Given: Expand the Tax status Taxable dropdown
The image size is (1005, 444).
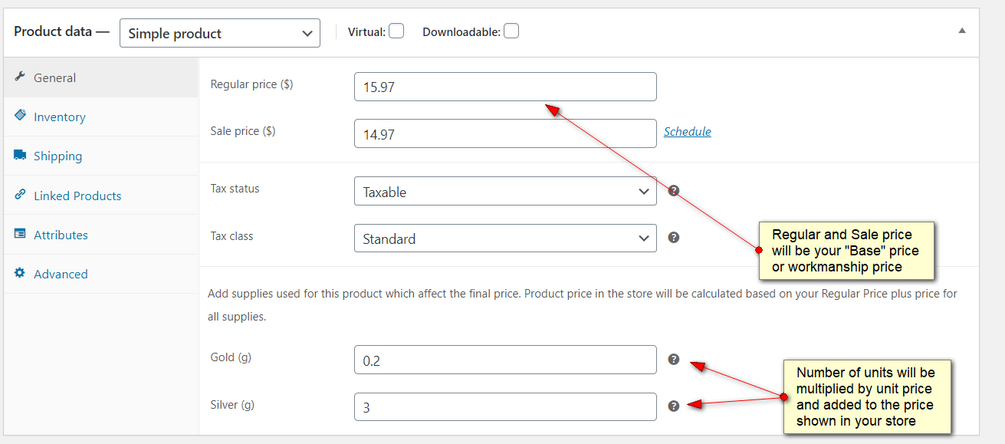Looking at the screenshot, I should [505, 191].
